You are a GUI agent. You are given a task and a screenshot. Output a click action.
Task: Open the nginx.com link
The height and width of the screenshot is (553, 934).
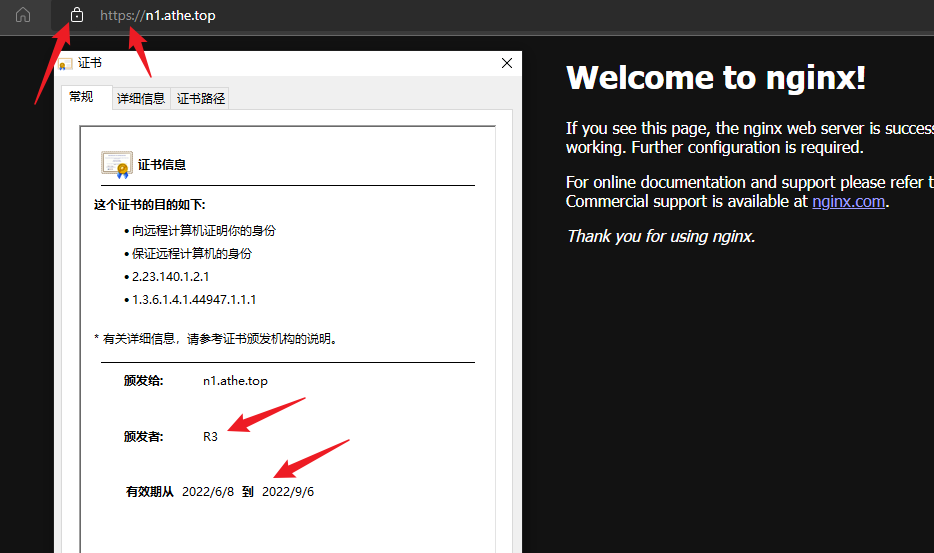click(848, 202)
